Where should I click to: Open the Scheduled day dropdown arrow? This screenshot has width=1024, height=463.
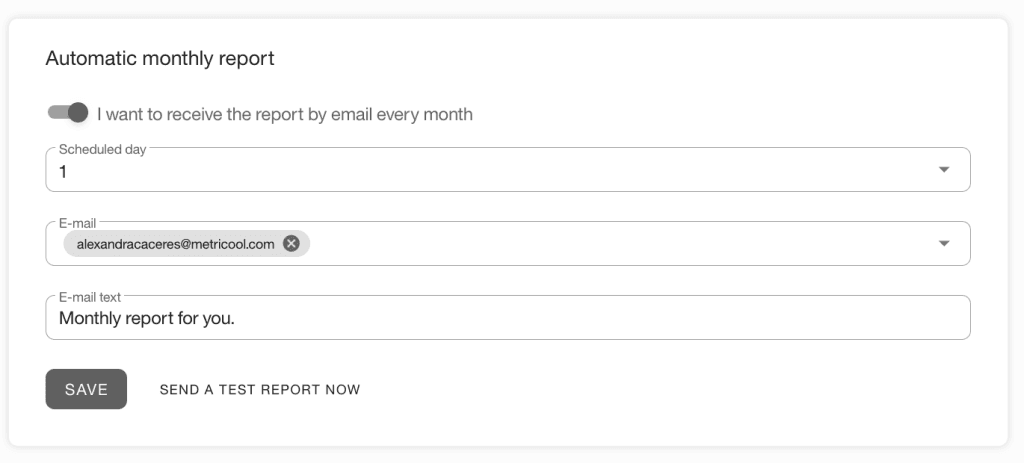click(944, 170)
